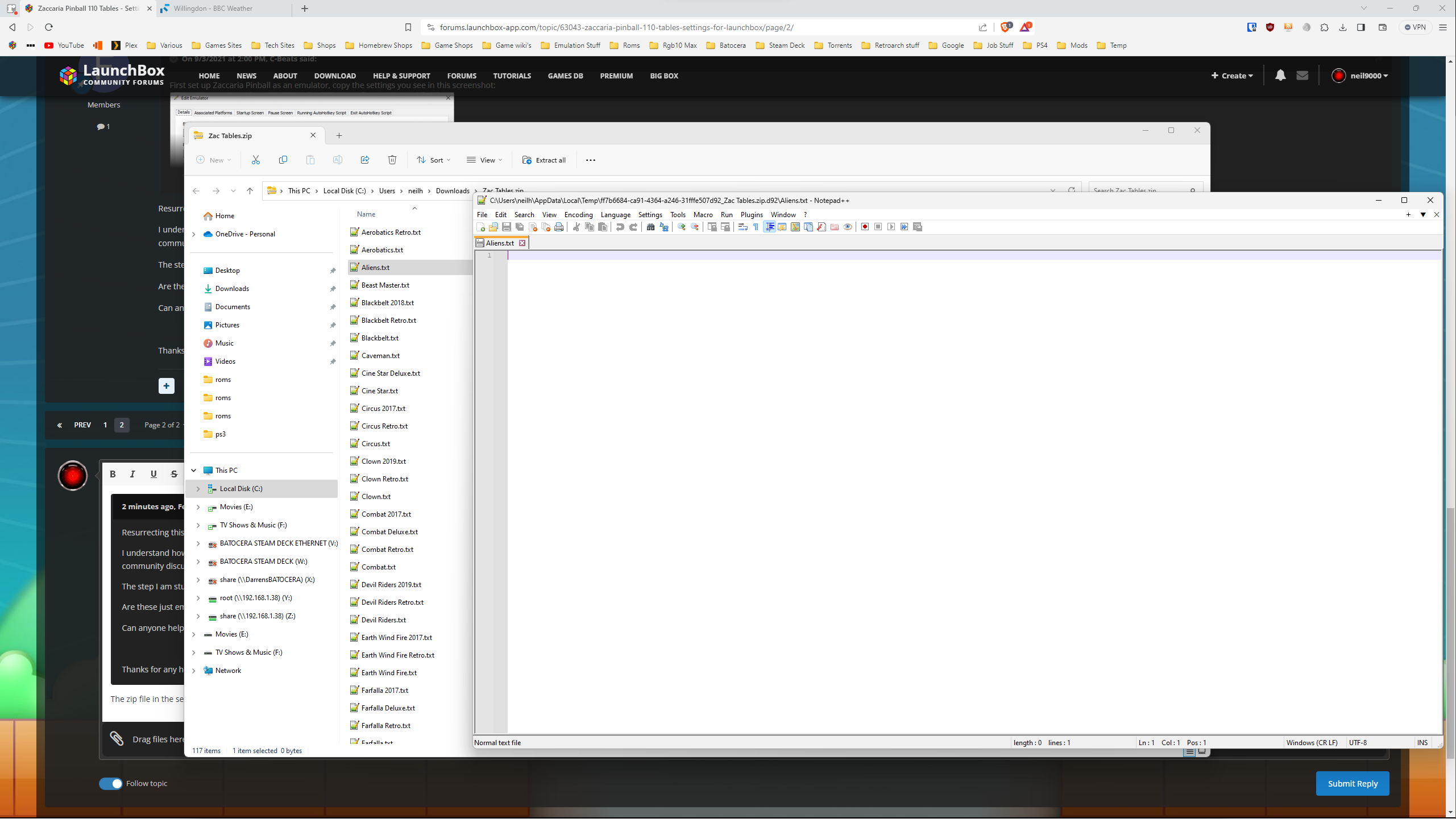Click the Cut scissors icon in File Explorer
This screenshot has height=819, width=1456.
pyautogui.click(x=256, y=160)
